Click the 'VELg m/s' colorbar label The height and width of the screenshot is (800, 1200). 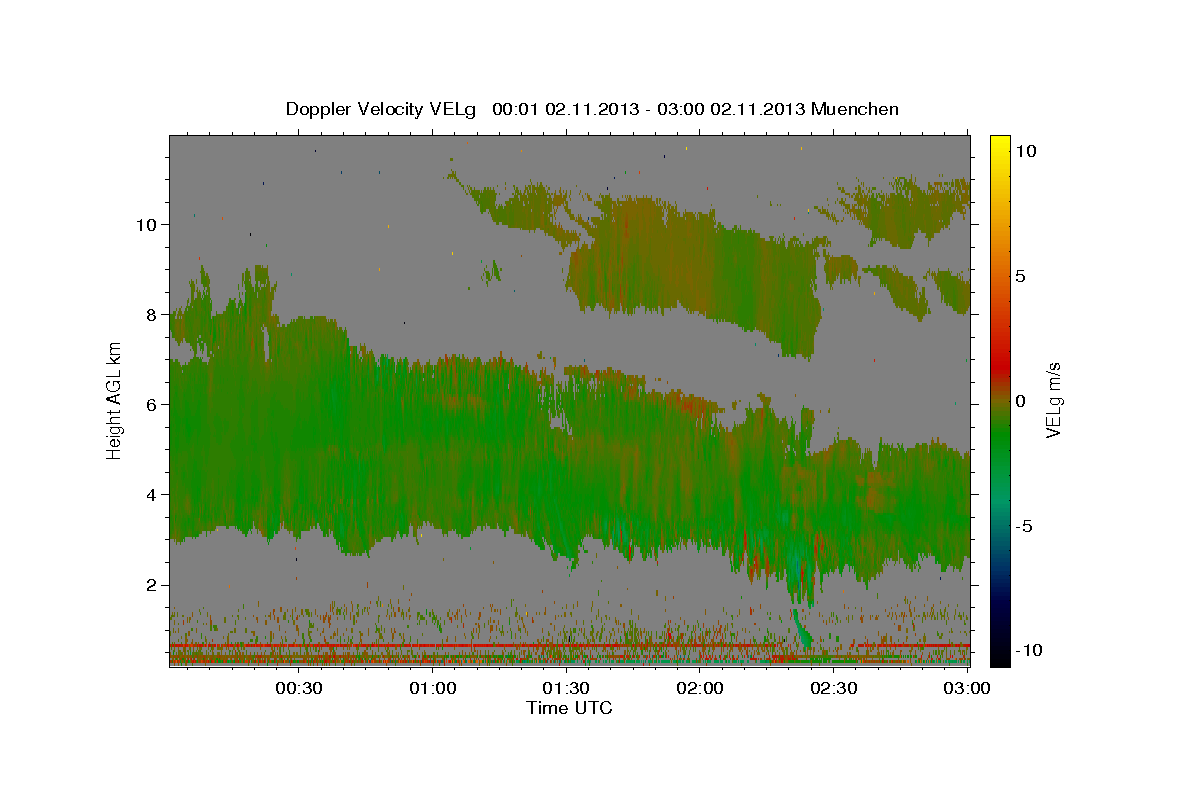(x=1054, y=400)
